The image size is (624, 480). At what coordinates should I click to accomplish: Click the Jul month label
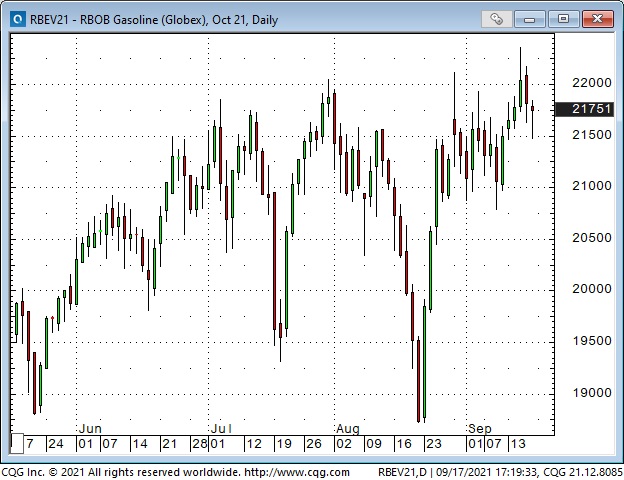tap(221, 429)
